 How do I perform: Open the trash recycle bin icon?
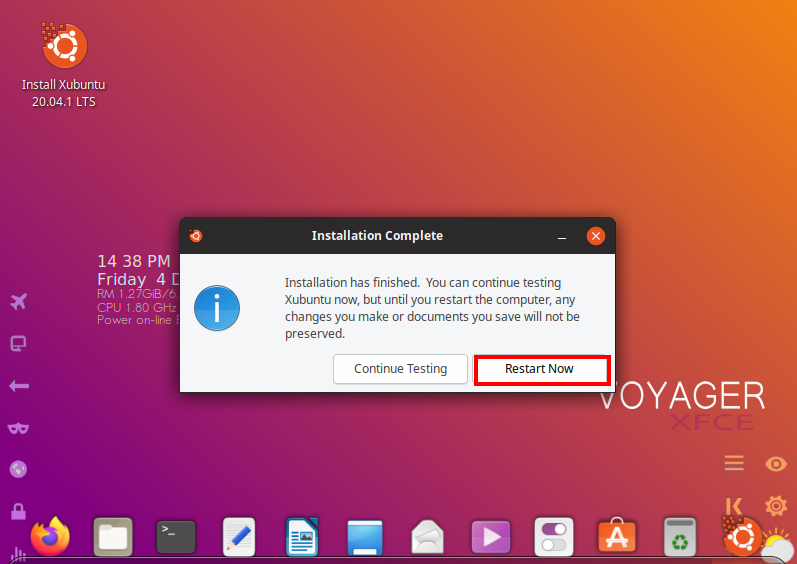click(680, 537)
